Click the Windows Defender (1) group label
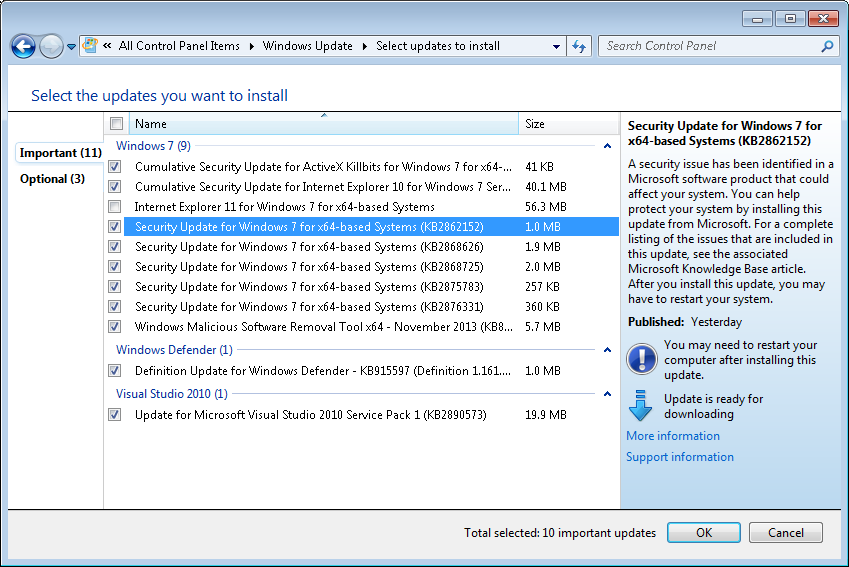 pos(174,349)
